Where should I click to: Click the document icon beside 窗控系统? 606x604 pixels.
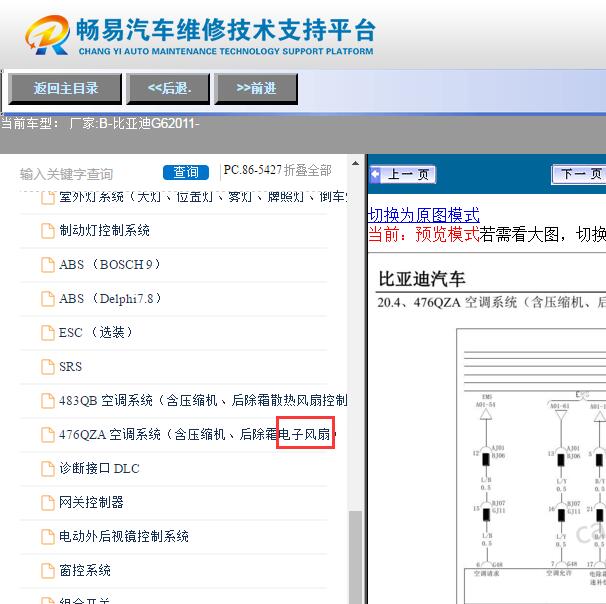point(48,571)
